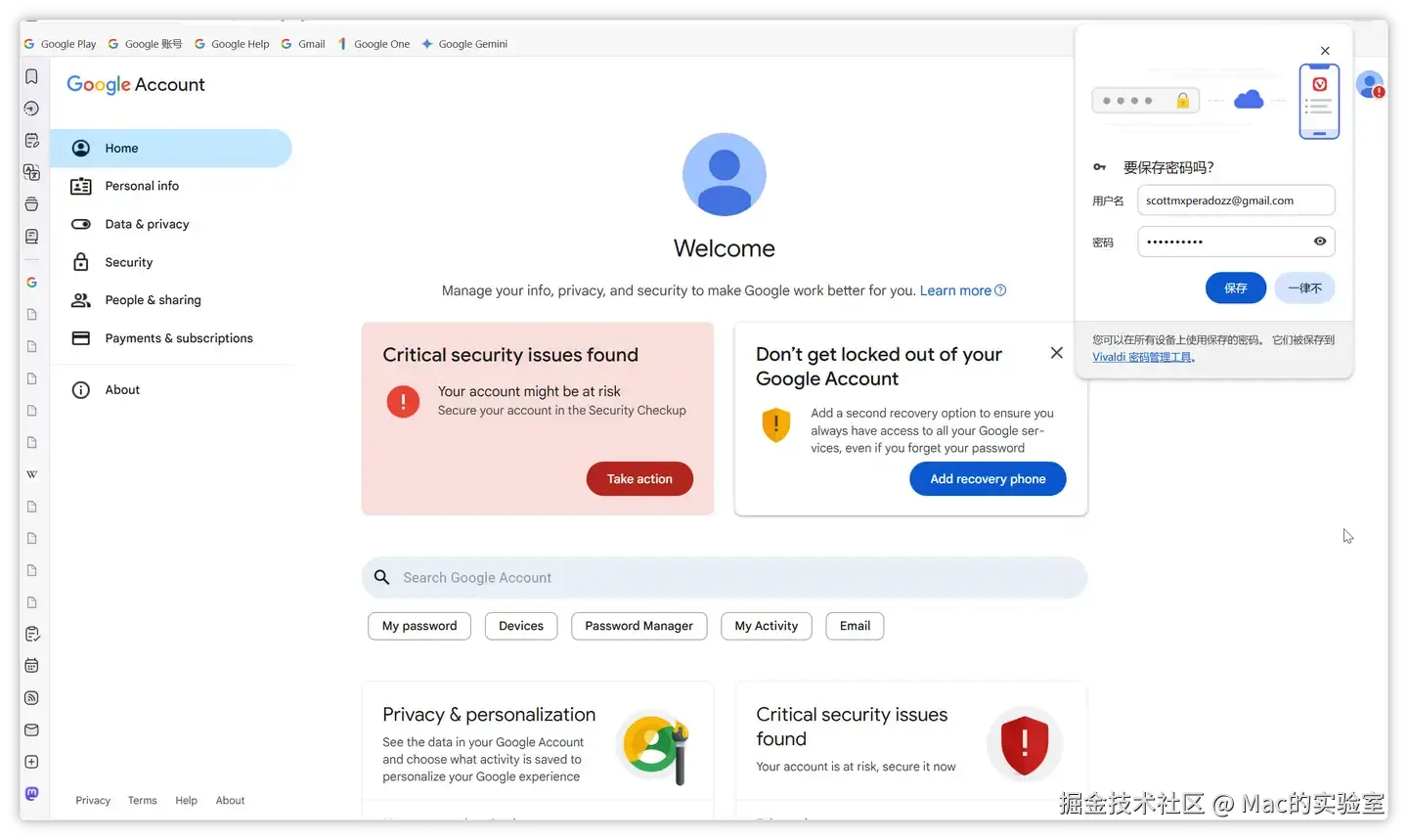Click the large Welcome profile picture
Image resolution: width=1408 pixels, height=840 pixels.
(x=725, y=175)
